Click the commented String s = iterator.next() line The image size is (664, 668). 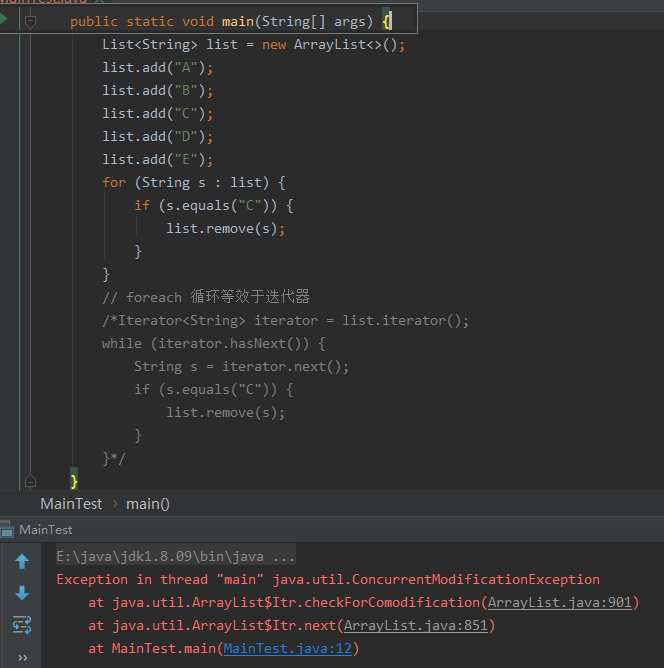(x=241, y=366)
